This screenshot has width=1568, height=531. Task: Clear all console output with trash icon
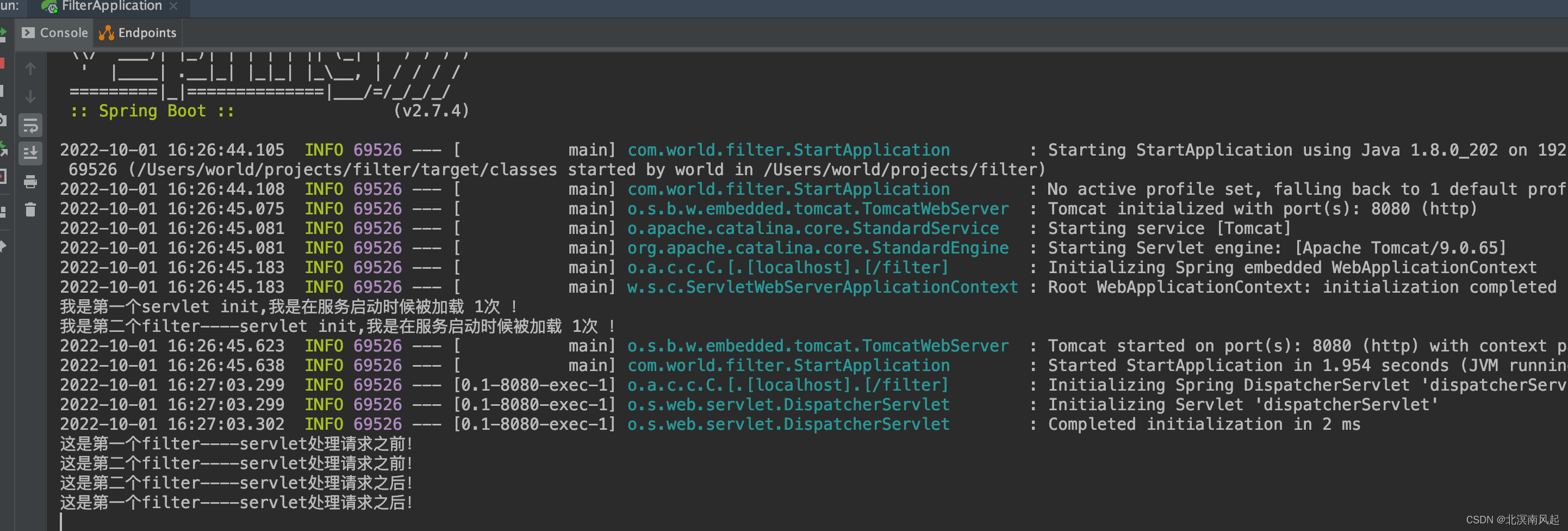(30, 210)
